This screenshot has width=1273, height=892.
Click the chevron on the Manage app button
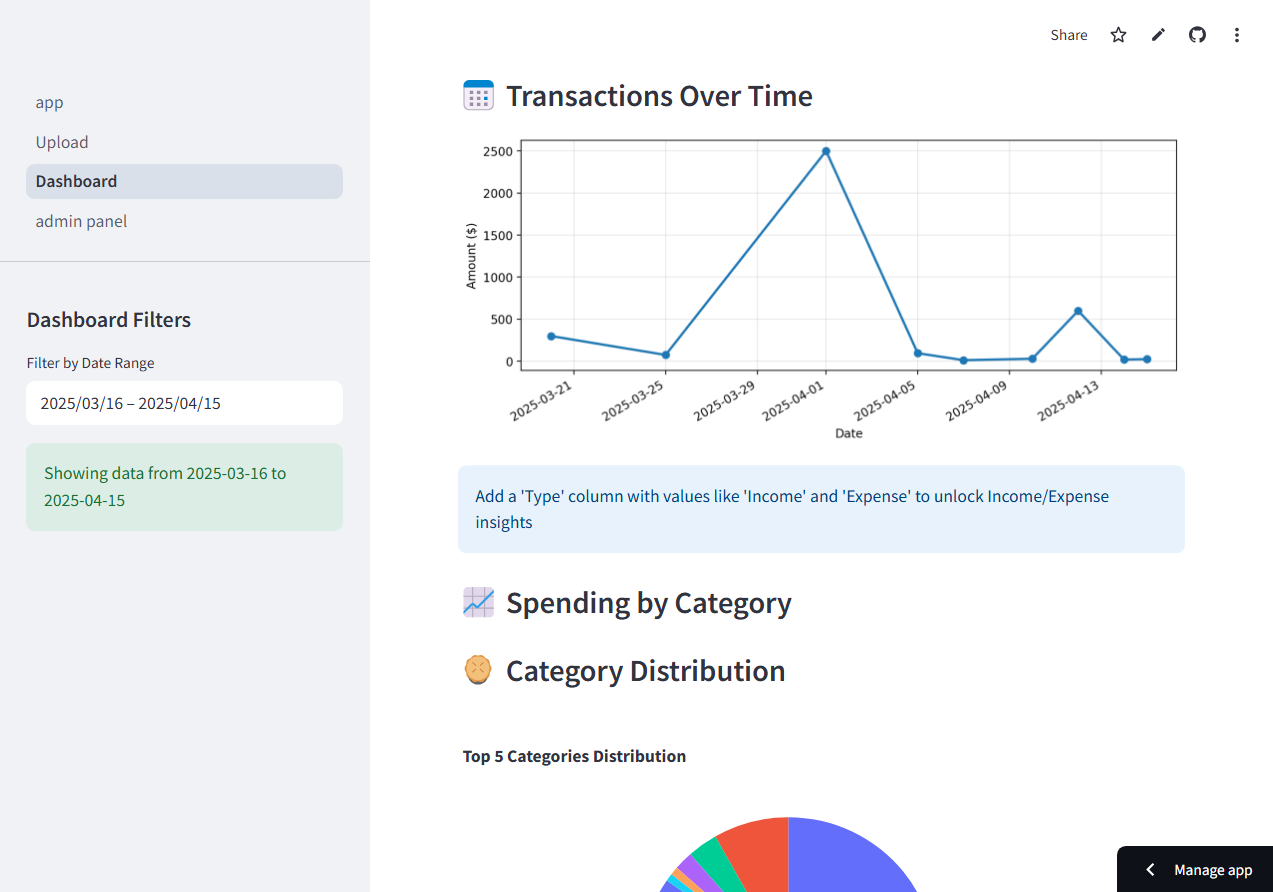[x=1149, y=870]
